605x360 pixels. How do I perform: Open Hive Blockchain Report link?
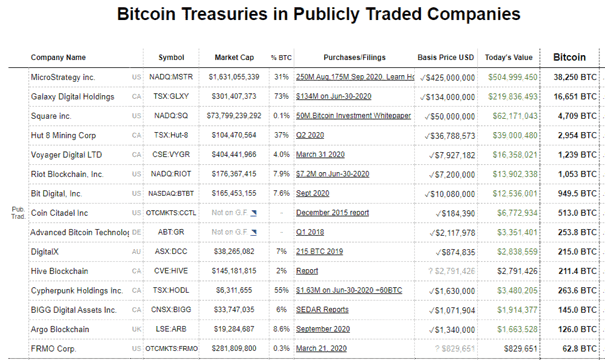[x=307, y=271]
